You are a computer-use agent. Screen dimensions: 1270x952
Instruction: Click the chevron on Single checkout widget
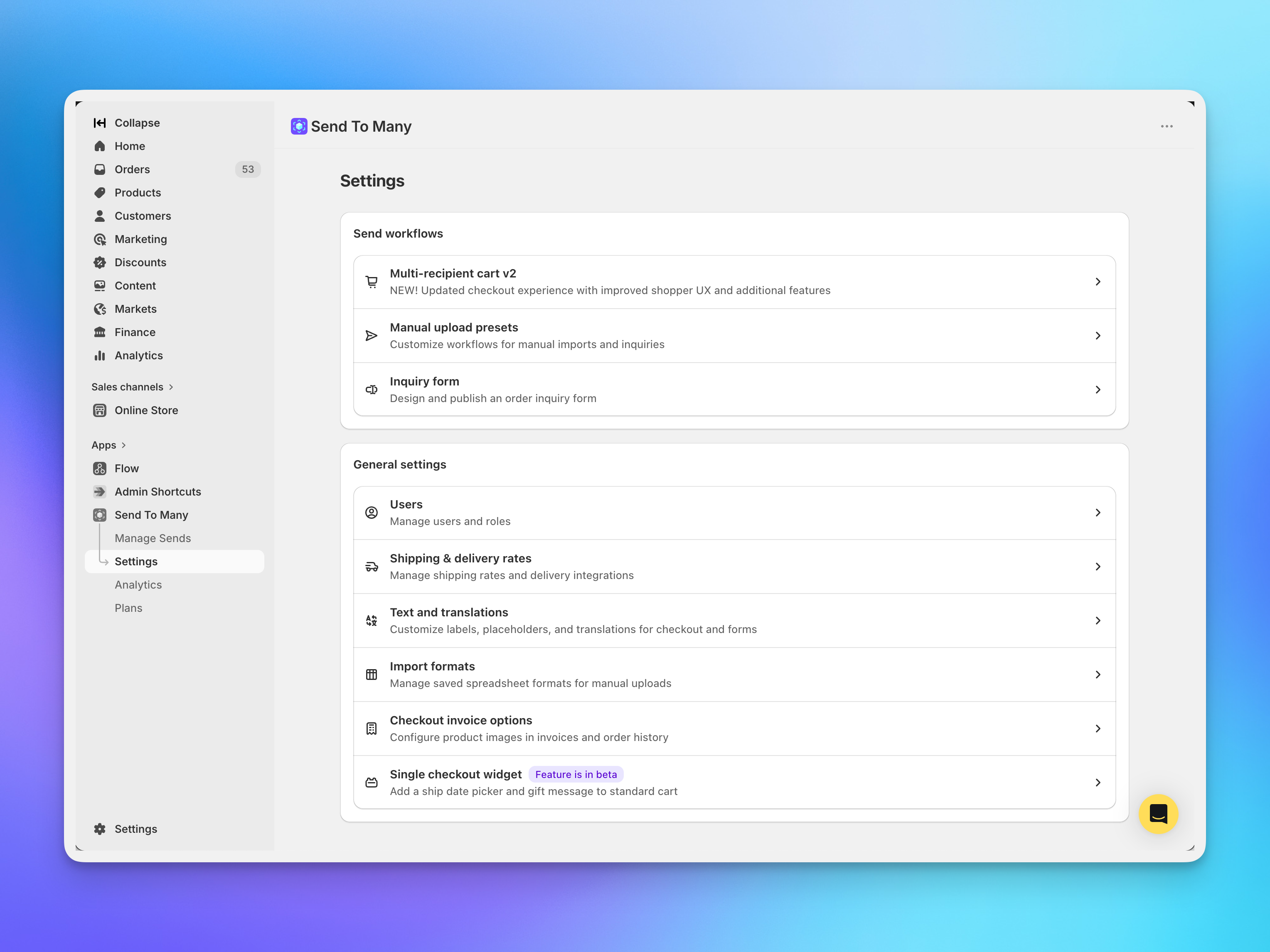coord(1097,782)
